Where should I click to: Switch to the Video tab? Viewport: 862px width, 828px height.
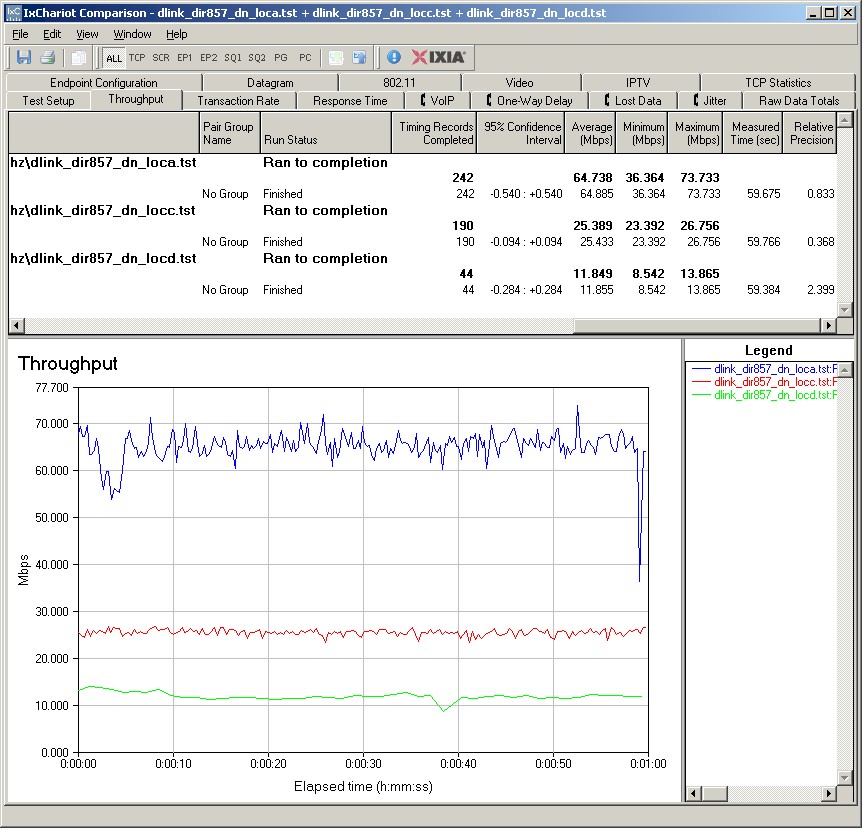(520, 82)
